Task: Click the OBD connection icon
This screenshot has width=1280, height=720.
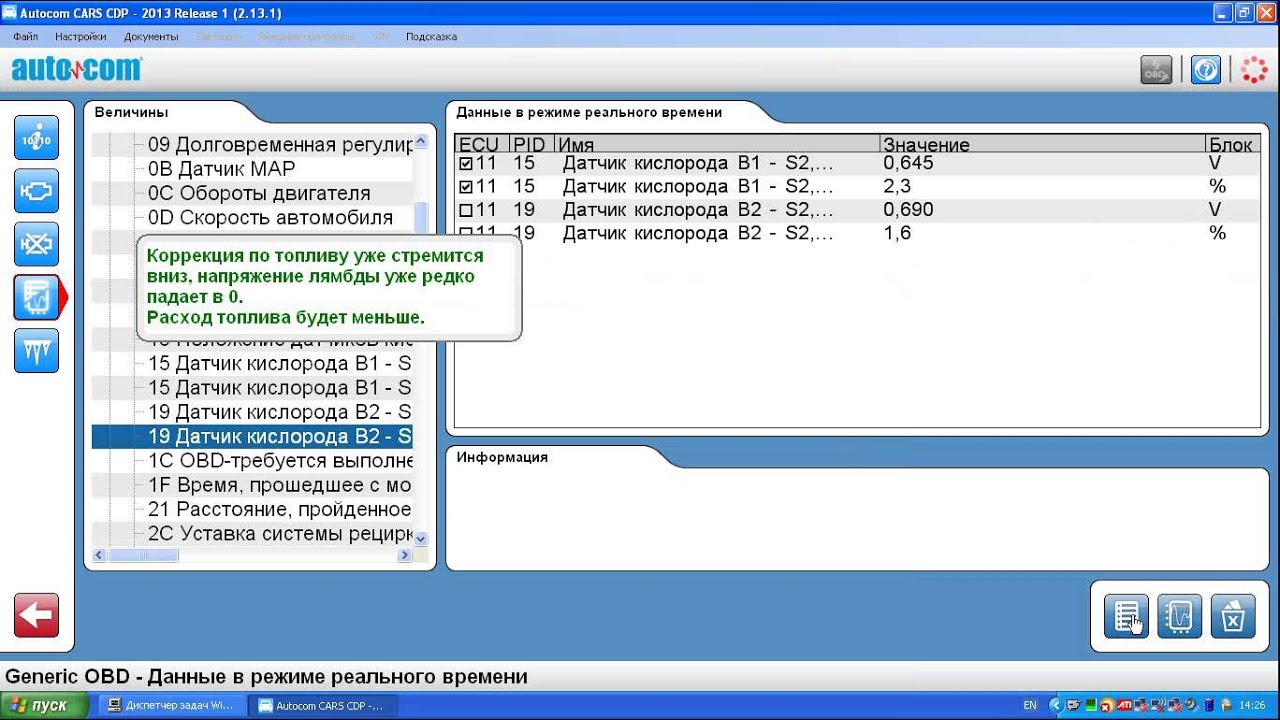Action: (1156, 70)
